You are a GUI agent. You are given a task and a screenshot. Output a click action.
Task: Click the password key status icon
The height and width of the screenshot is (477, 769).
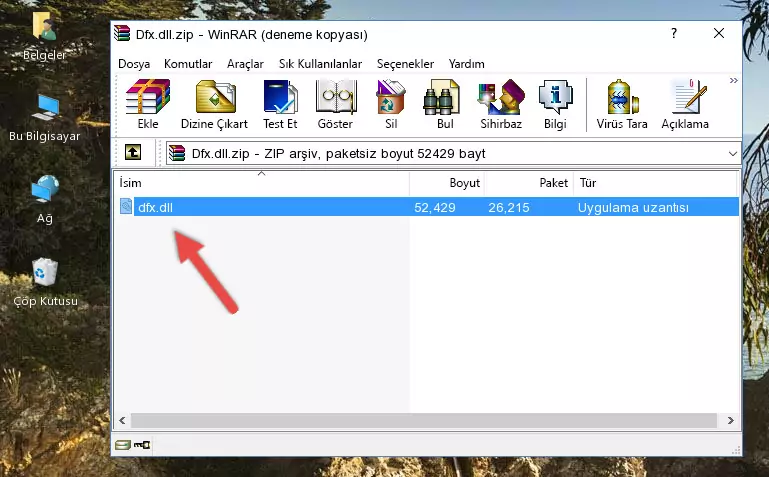click(142, 445)
